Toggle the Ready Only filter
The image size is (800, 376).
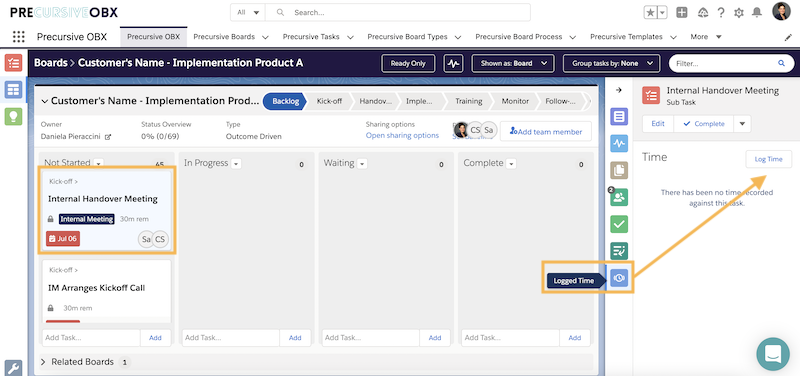pos(408,63)
